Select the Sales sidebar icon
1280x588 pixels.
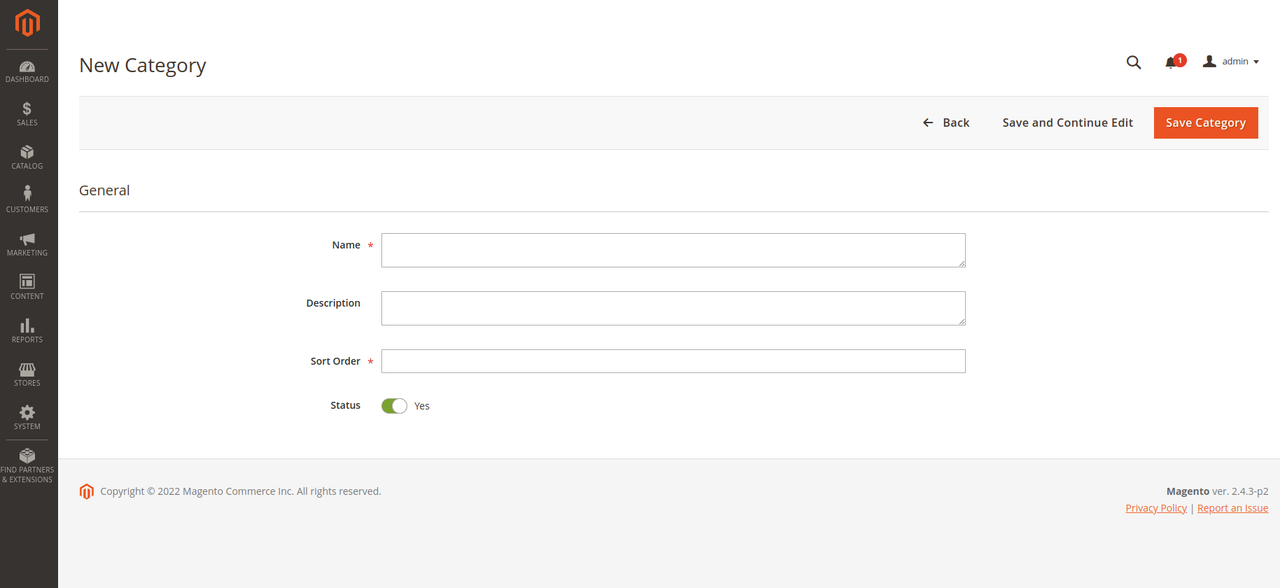[26, 111]
